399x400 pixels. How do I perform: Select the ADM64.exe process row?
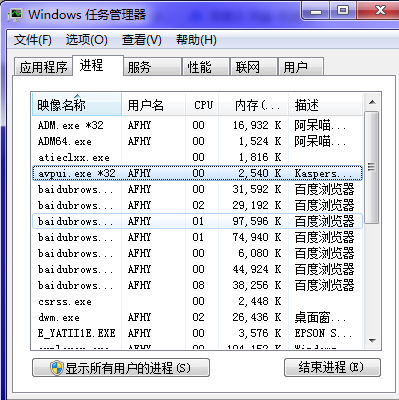pos(197,141)
